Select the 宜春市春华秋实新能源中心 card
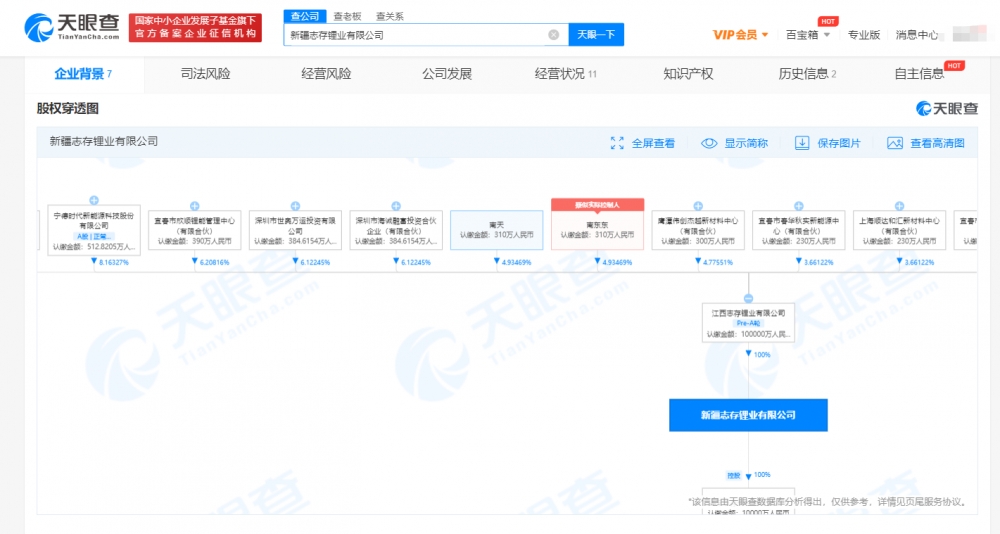Viewport: 1000px width, 534px height. click(799, 230)
